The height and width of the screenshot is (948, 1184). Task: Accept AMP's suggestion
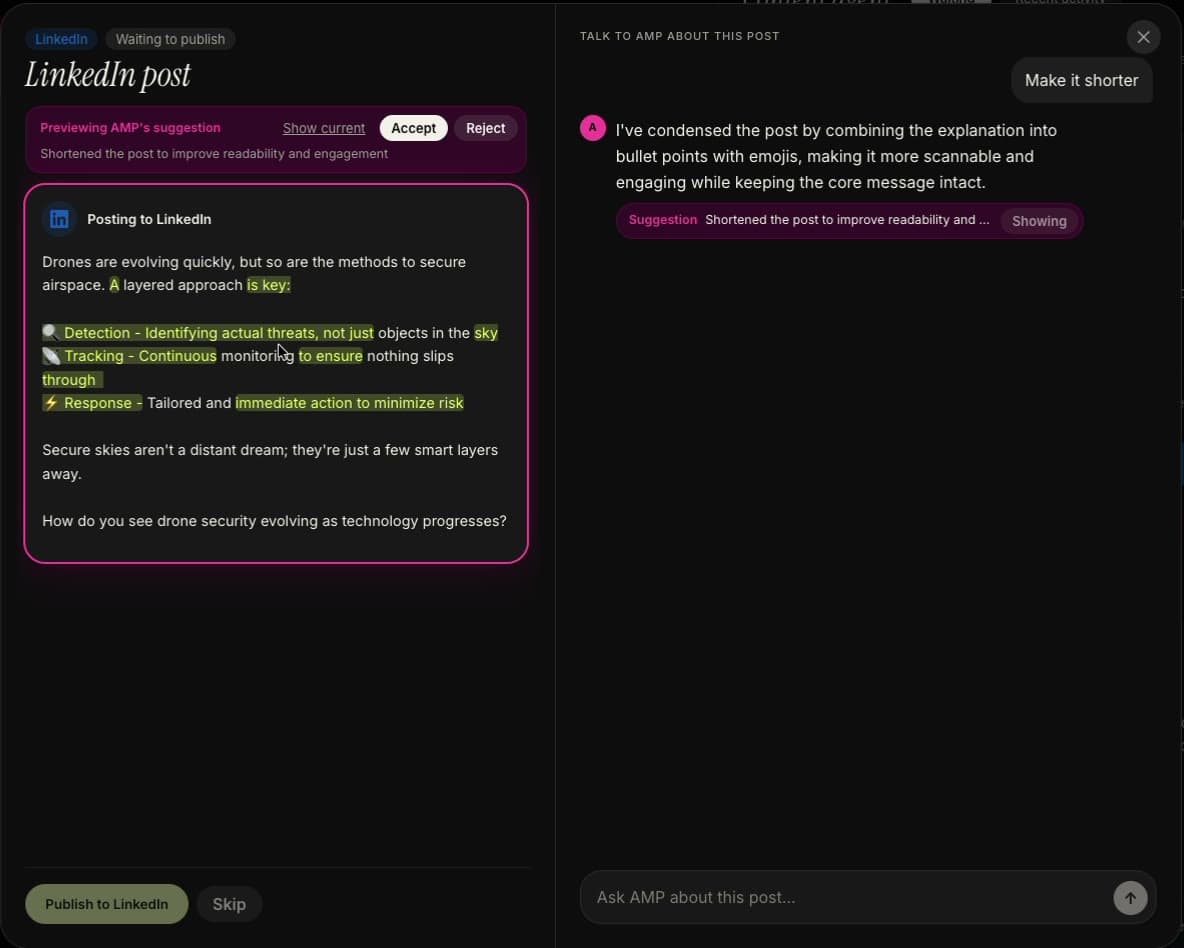413,128
